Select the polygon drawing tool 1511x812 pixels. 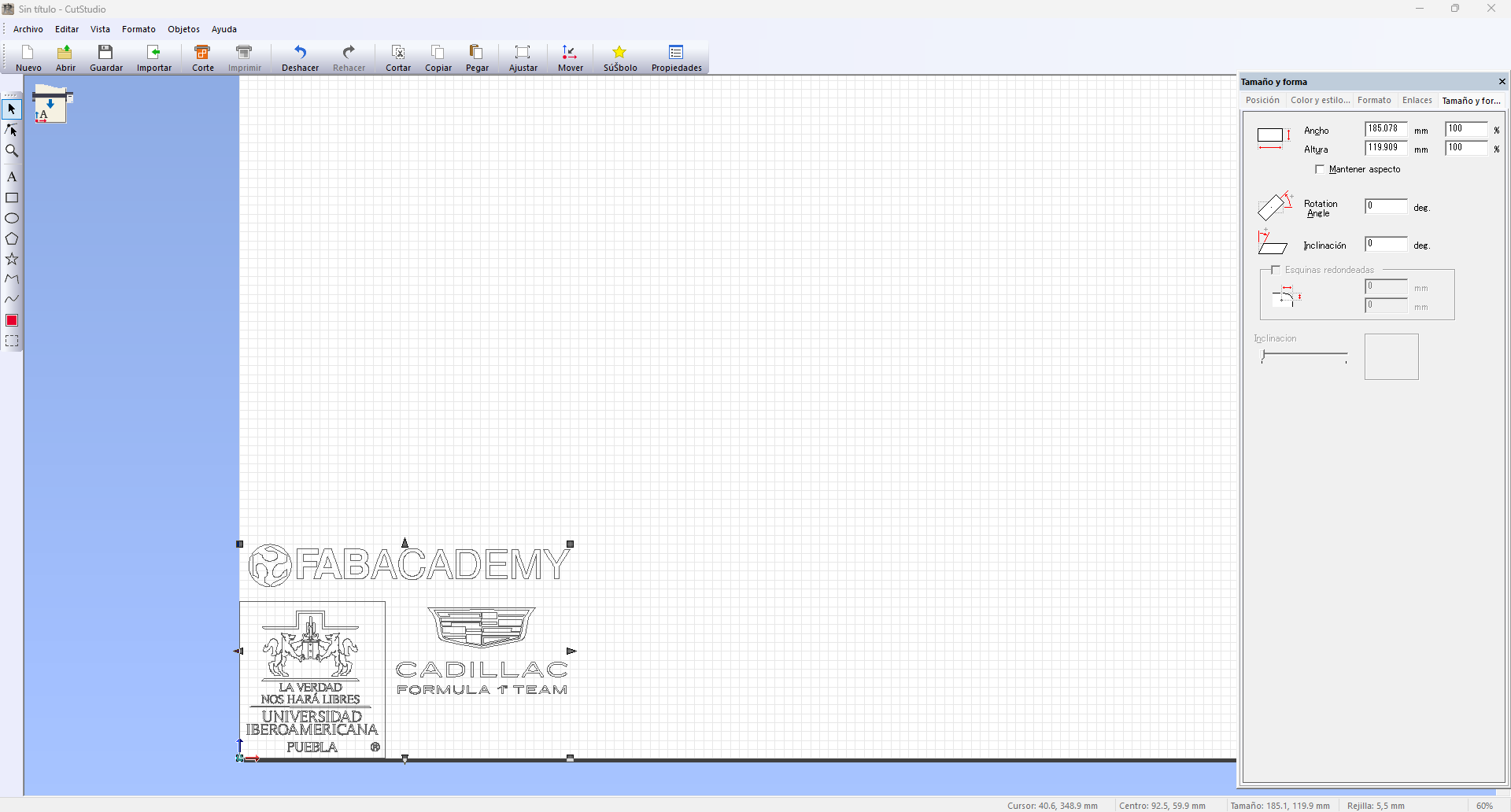(12, 238)
